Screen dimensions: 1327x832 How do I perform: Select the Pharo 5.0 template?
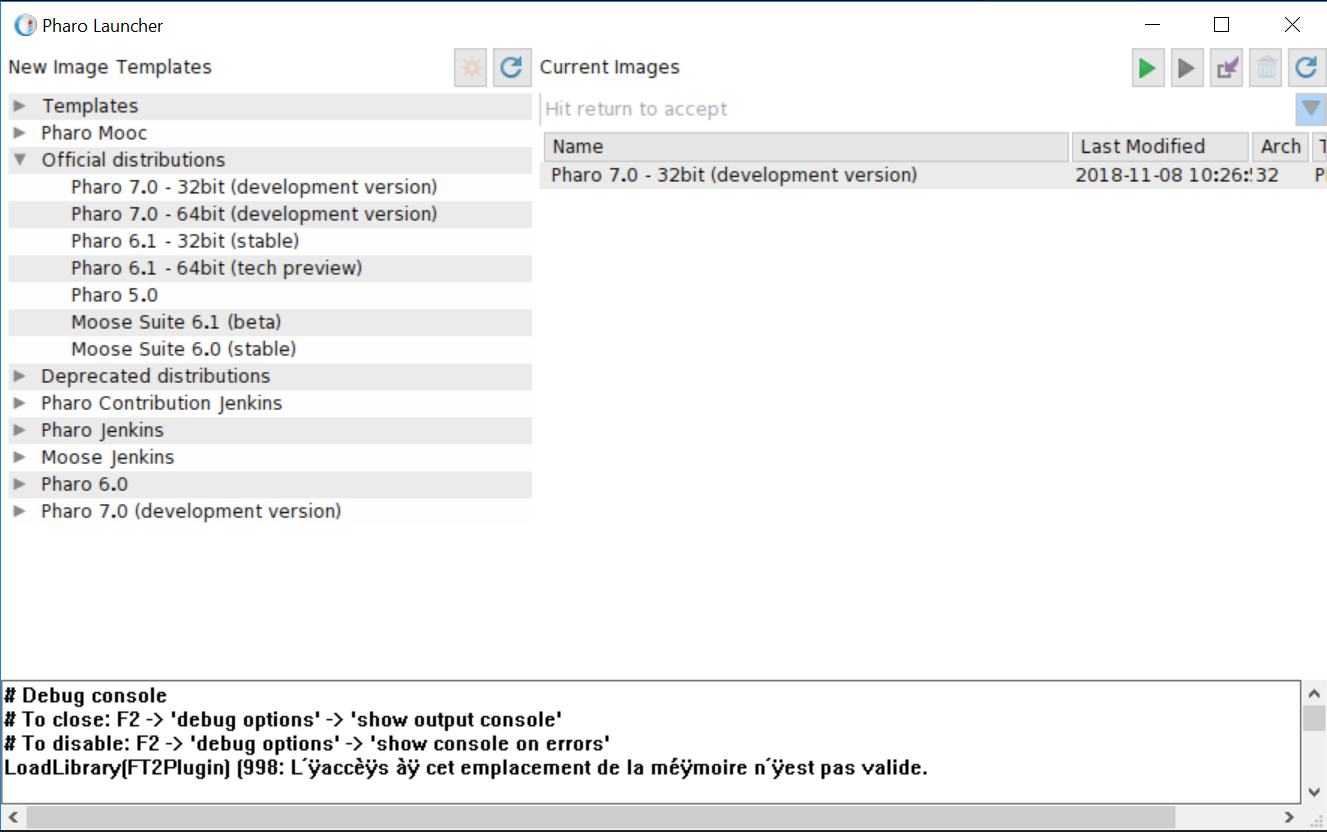[270, 295]
